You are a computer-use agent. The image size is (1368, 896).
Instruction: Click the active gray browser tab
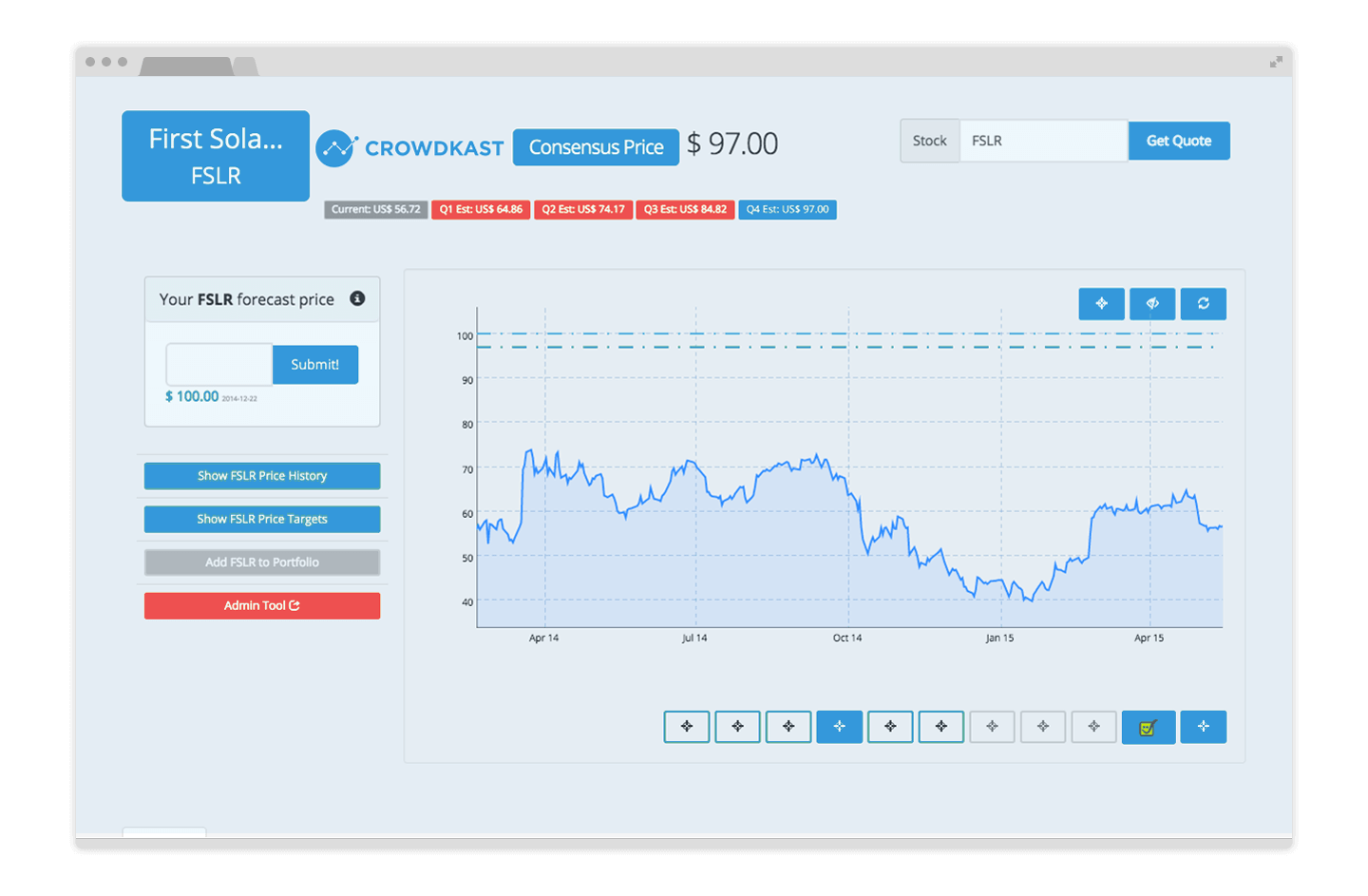(187, 67)
